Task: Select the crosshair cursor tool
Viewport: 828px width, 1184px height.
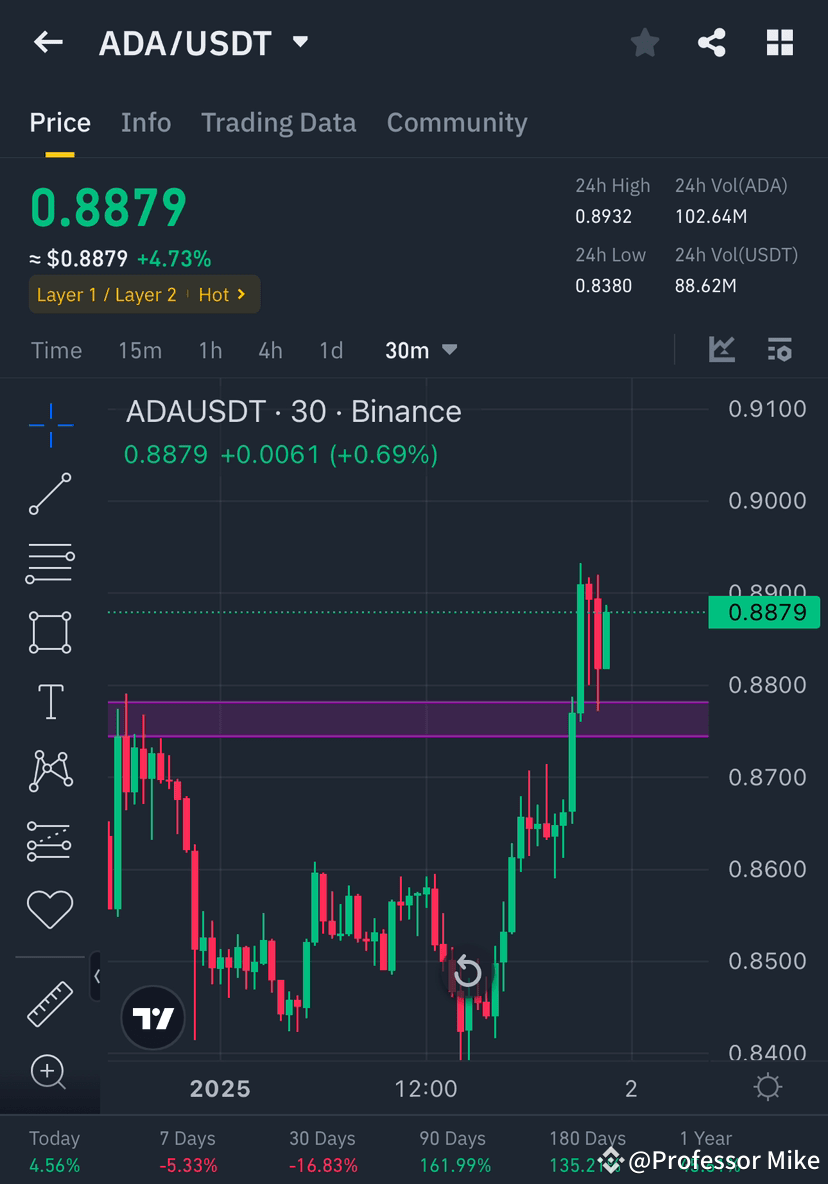Action: pyautogui.click(x=49, y=424)
